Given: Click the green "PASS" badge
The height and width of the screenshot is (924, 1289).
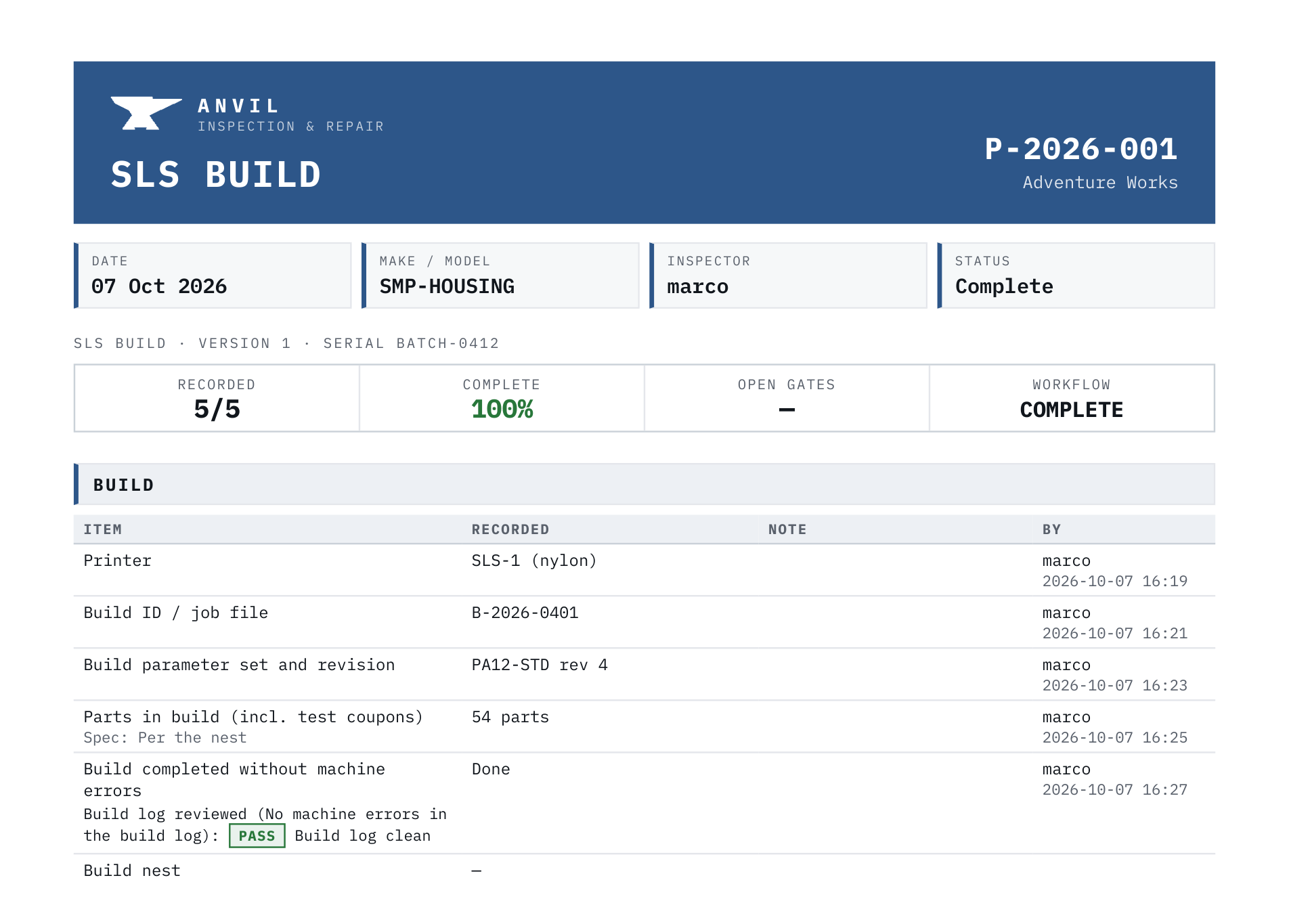Looking at the screenshot, I should [x=257, y=836].
